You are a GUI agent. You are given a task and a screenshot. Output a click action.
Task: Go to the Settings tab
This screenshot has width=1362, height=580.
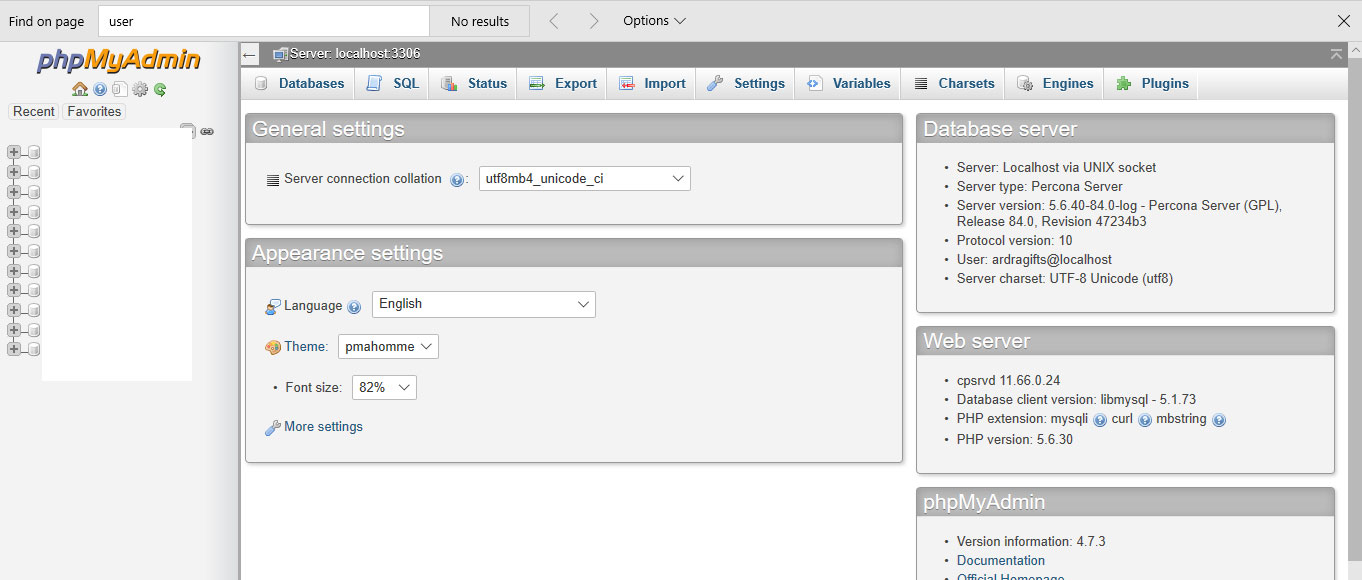coord(745,84)
